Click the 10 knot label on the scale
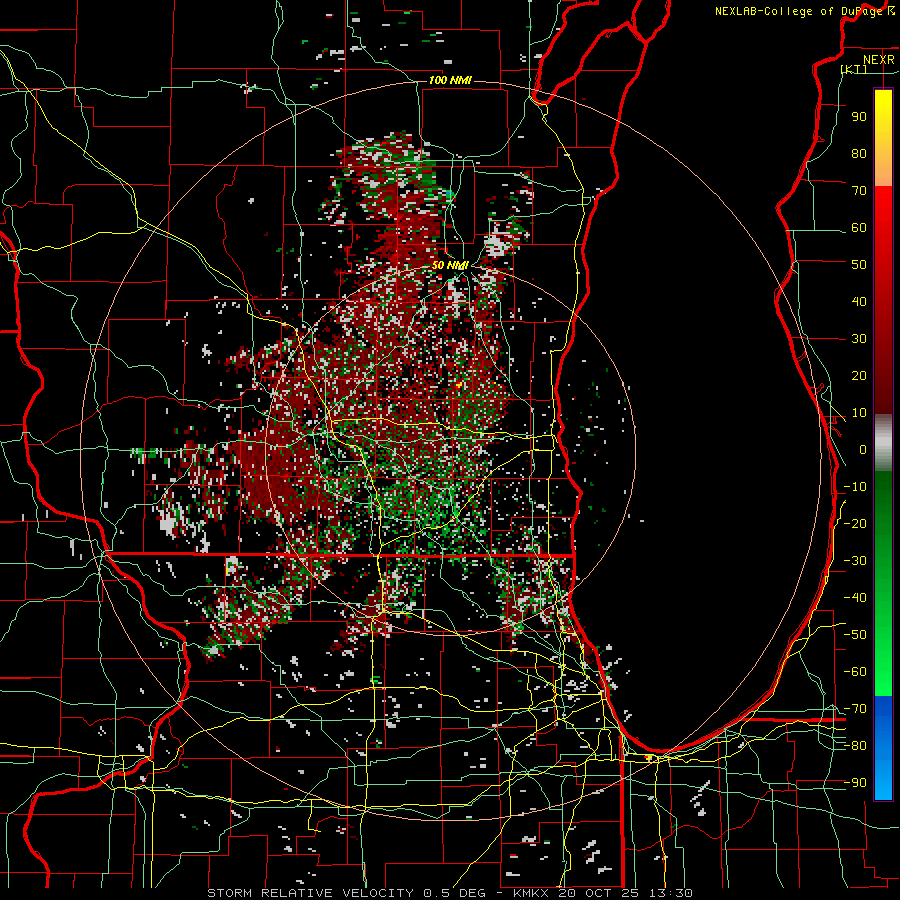The height and width of the screenshot is (900, 900). (859, 413)
